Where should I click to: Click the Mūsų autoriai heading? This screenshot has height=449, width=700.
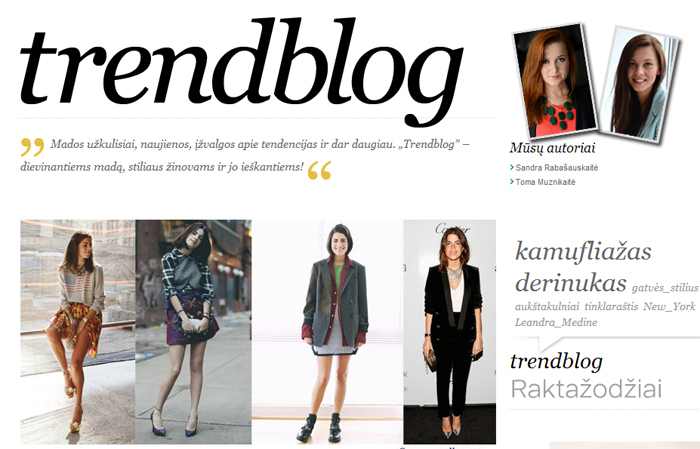(552, 148)
